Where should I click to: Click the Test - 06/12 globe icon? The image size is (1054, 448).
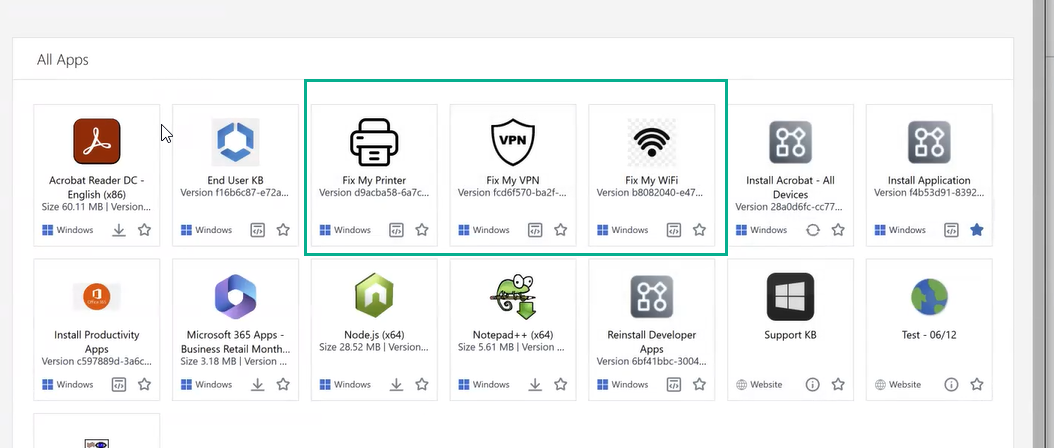pyautogui.click(x=929, y=297)
